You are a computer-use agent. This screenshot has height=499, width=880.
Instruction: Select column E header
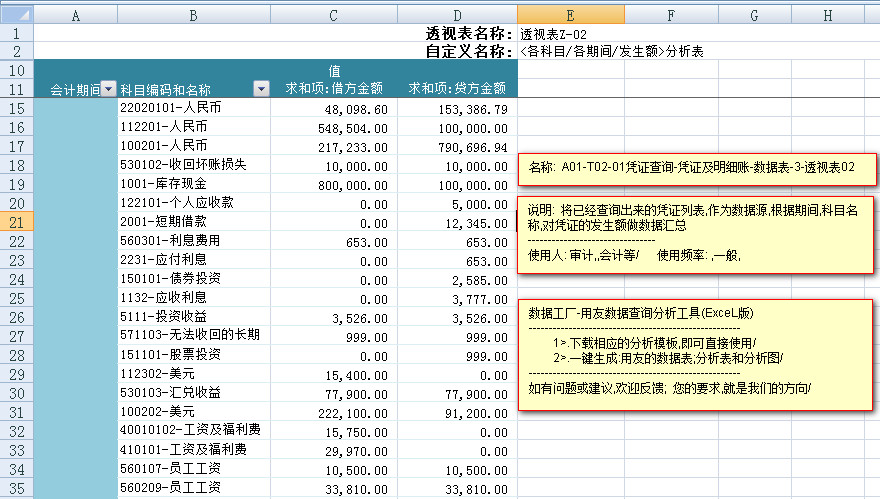click(569, 16)
